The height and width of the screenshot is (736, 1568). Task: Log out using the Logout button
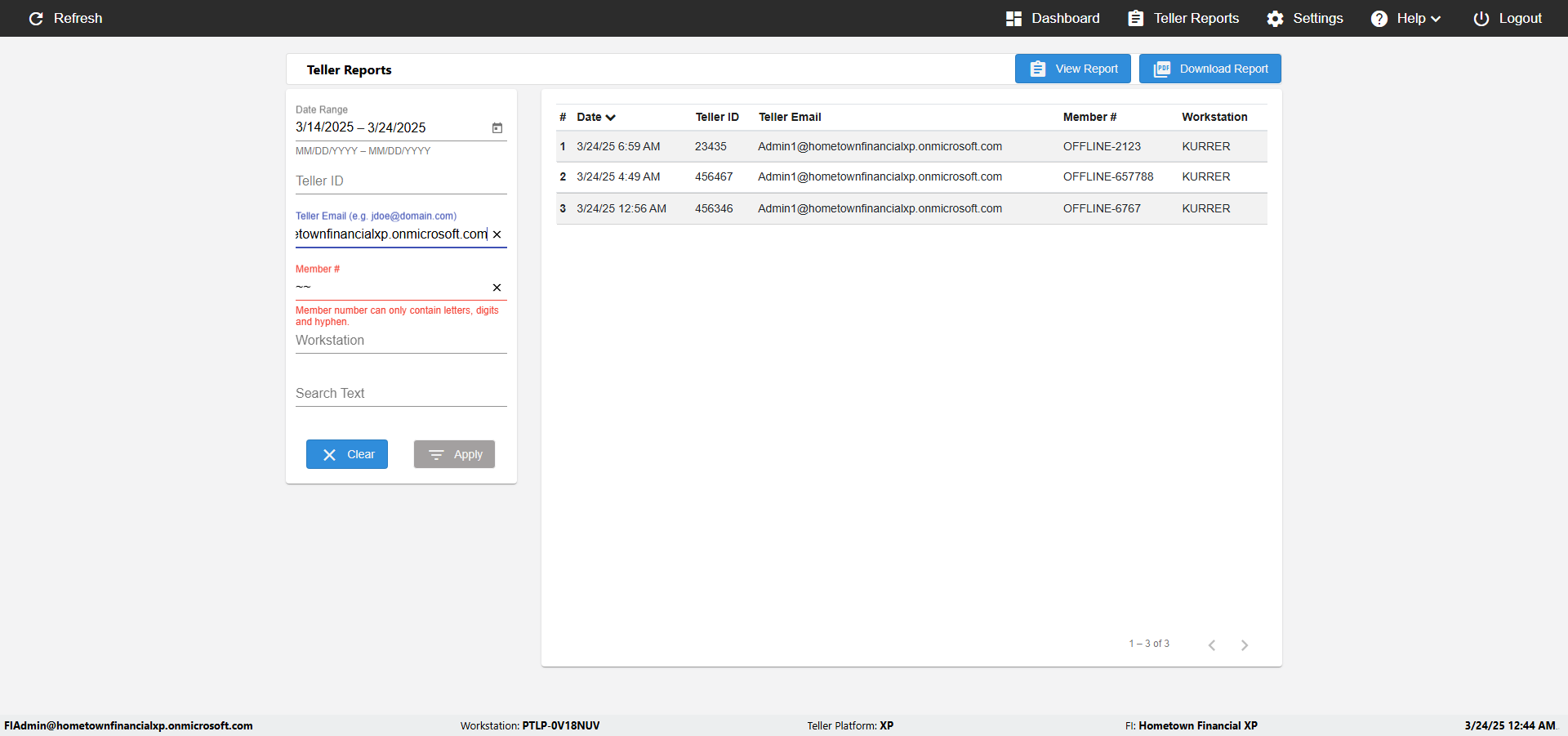pos(1508,18)
